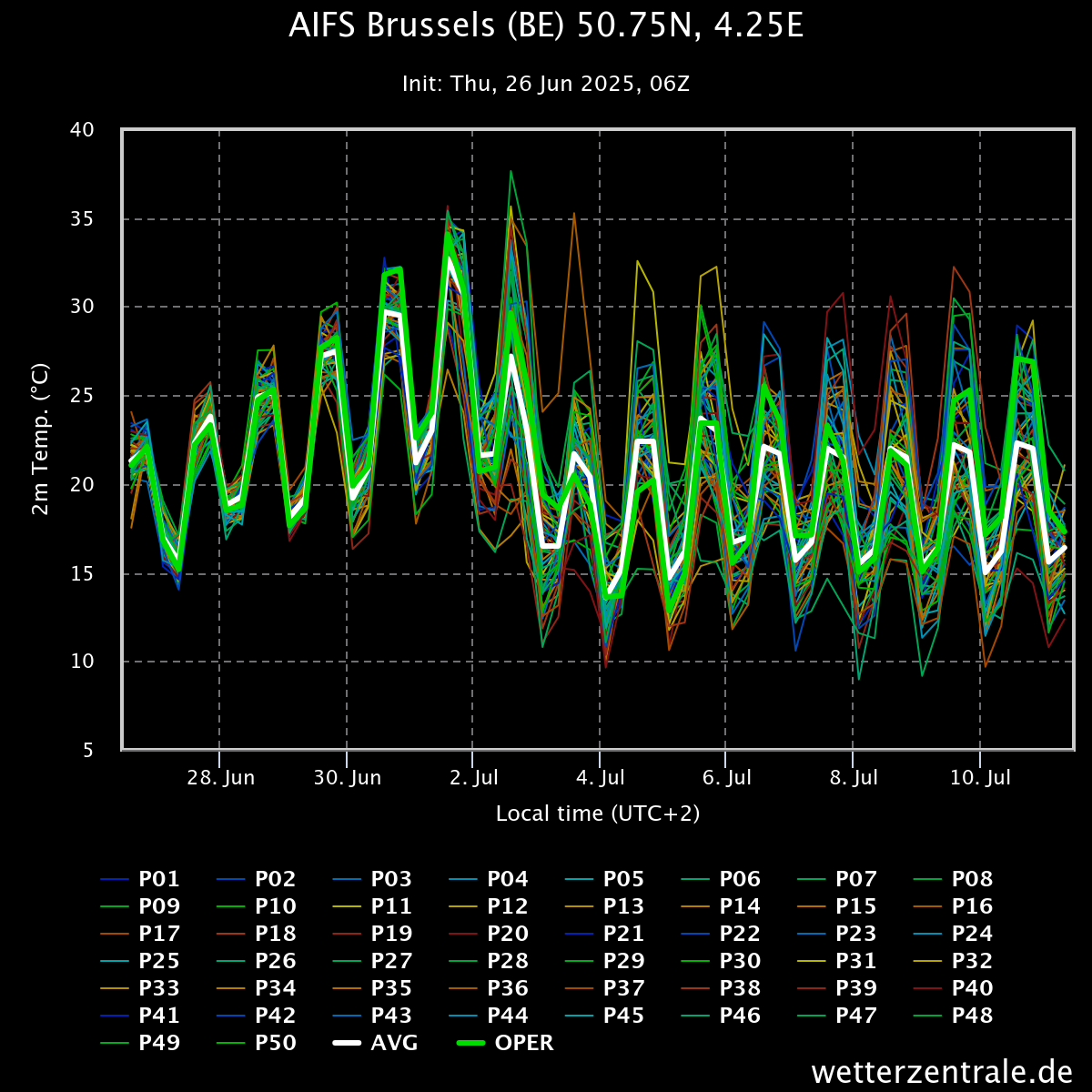
Task: Click legend item P28
Action: pos(489,961)
